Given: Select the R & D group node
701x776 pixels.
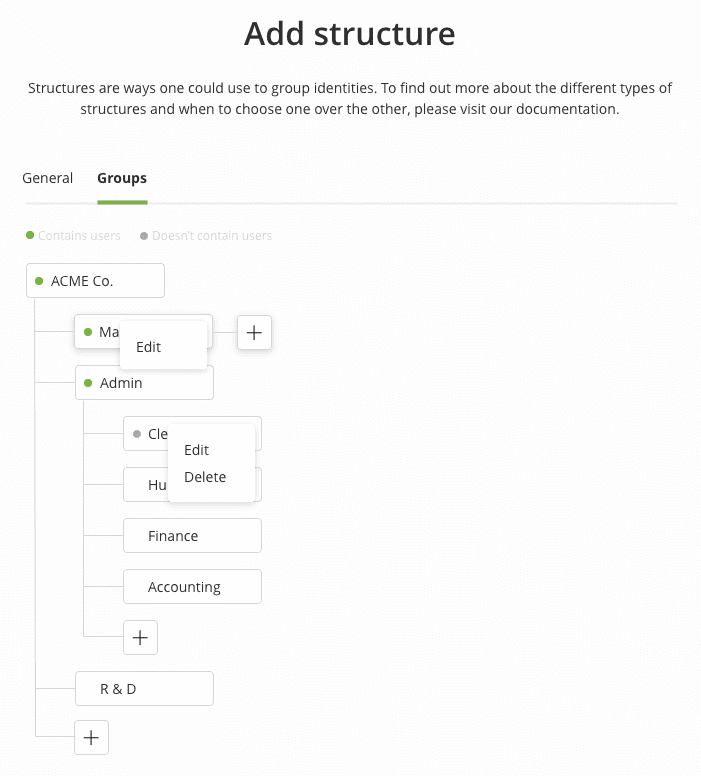Looking at the screenshot, I should coord(144,689).
